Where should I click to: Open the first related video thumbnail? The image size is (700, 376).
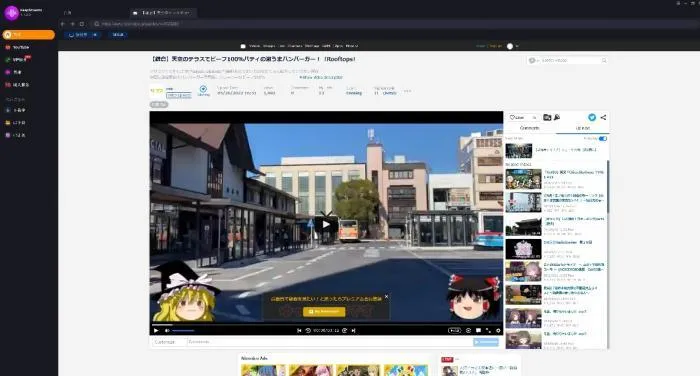pyautogui.click(x=523, y=179)
